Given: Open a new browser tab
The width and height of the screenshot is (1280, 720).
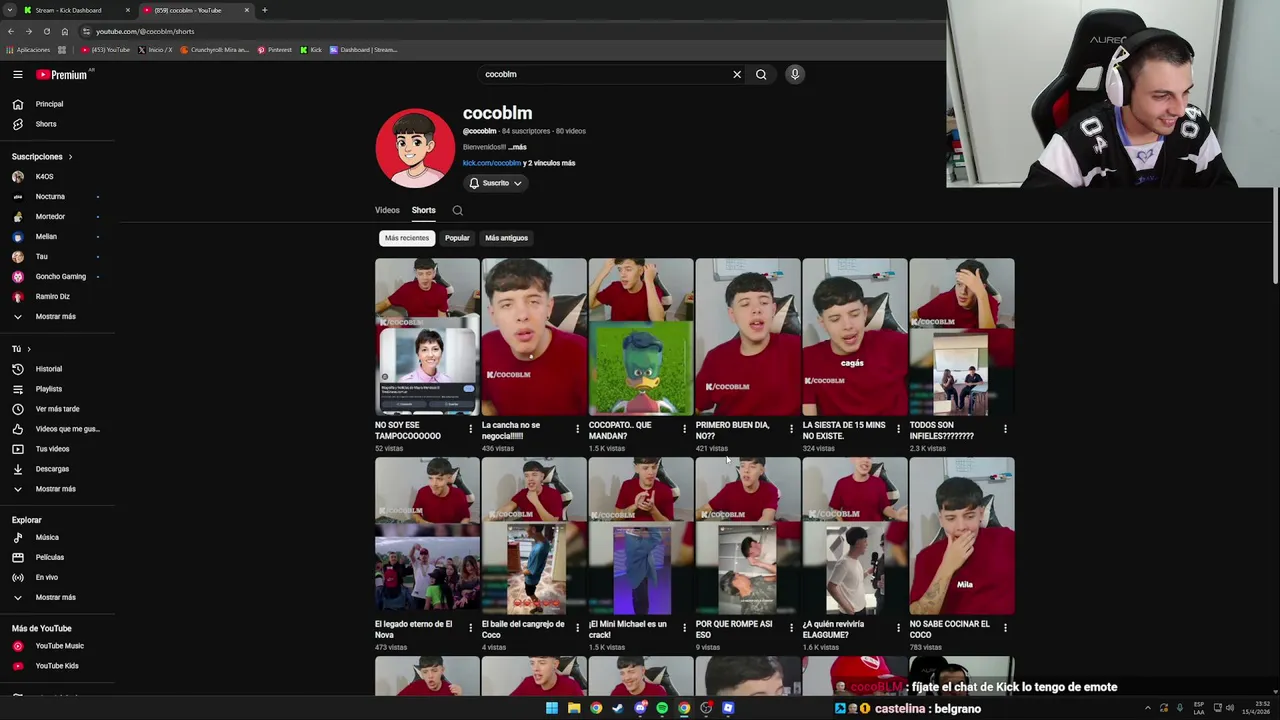Looking at the screenshot, I should tap(264, 10).
